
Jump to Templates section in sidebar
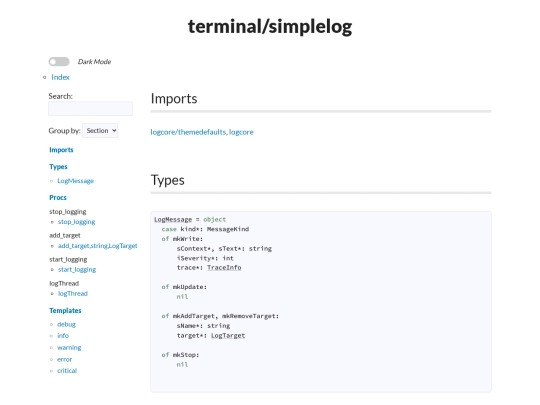pos(65,311)
